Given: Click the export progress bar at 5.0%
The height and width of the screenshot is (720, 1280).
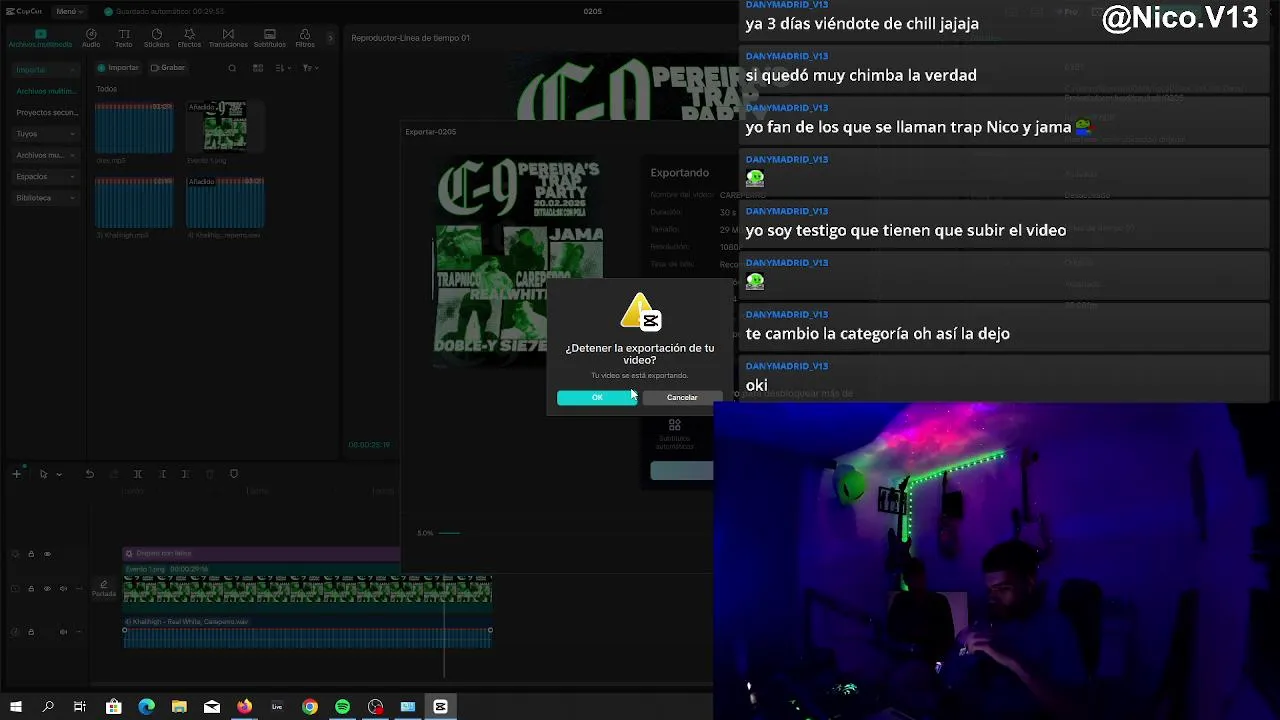Looking at the screenshot, I should [x=450, y=533].
